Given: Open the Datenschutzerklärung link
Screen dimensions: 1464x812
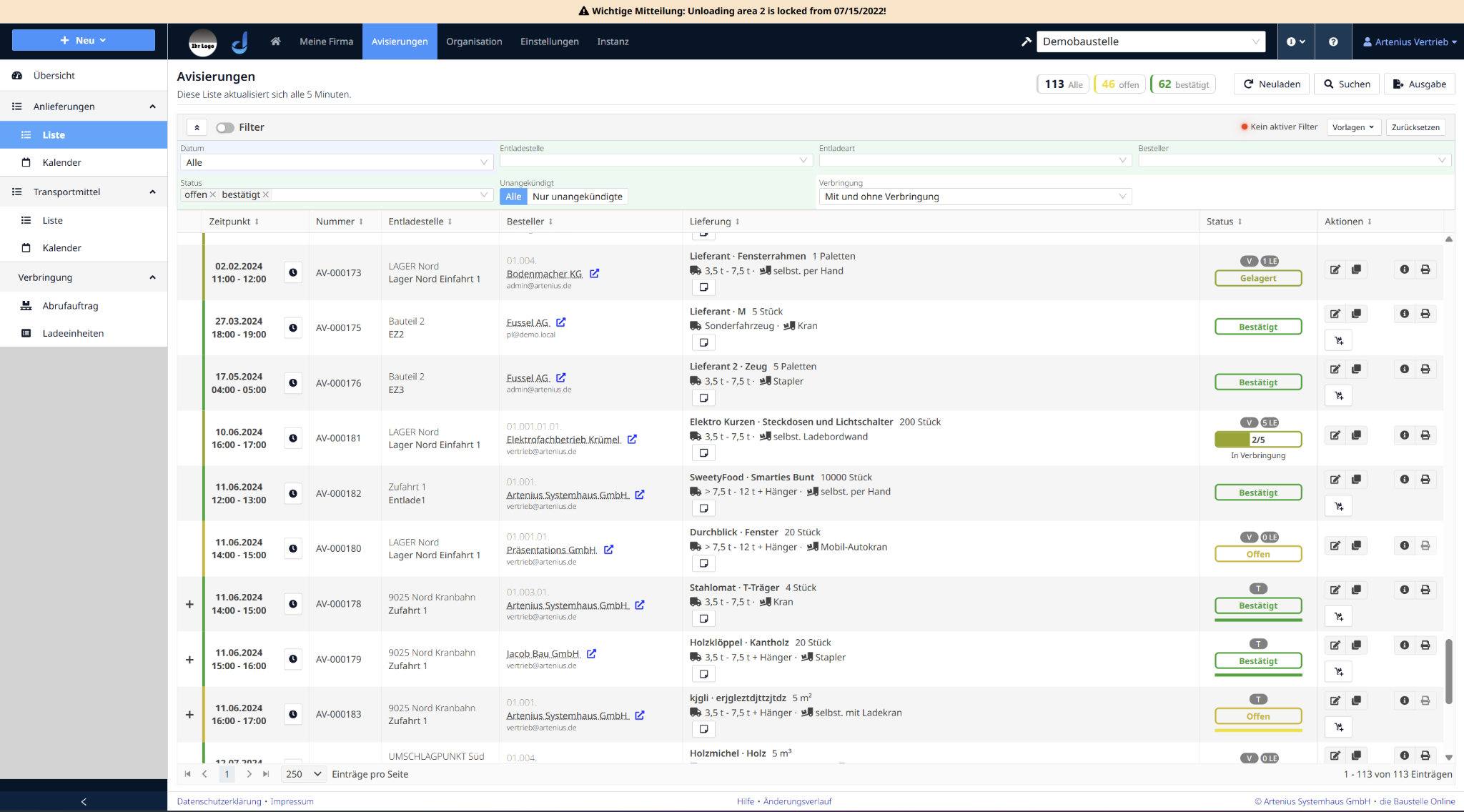Looking at the screenshot, I should pyautogui.click(x=219, y=801).
